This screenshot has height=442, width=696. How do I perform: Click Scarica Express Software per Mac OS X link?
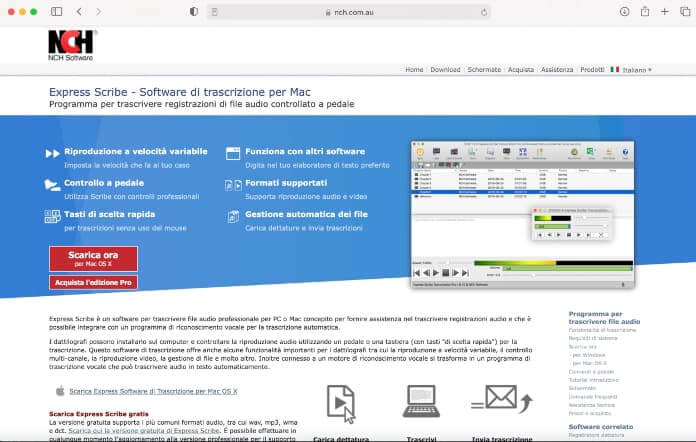(153, 391)
